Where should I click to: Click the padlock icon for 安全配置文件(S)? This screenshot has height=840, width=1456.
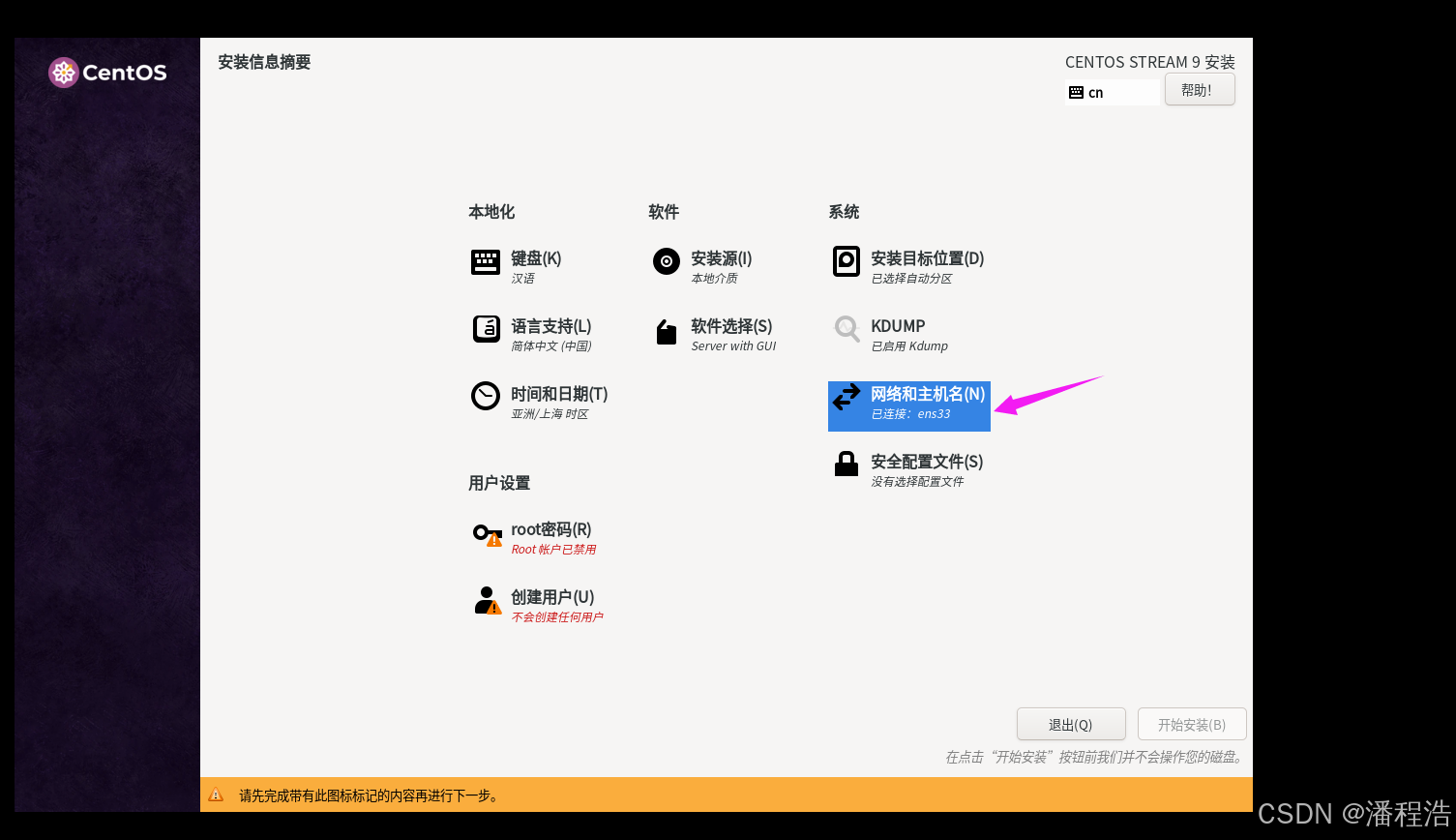pyautogui.click(x=847, y=464)
